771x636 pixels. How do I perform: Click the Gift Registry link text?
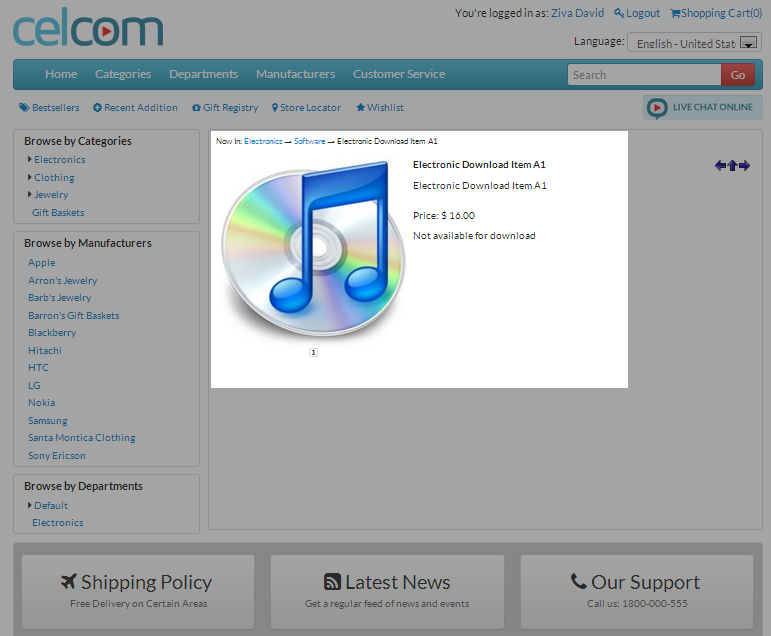tap(230, 107)
